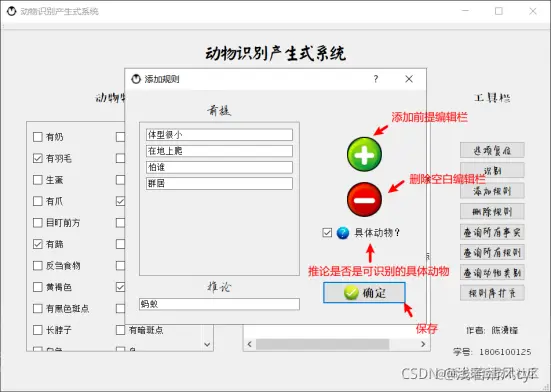This screenshot has height=392, width=551.
Task: Click the 查询所有事实 toolbar button
Action: 492,232
